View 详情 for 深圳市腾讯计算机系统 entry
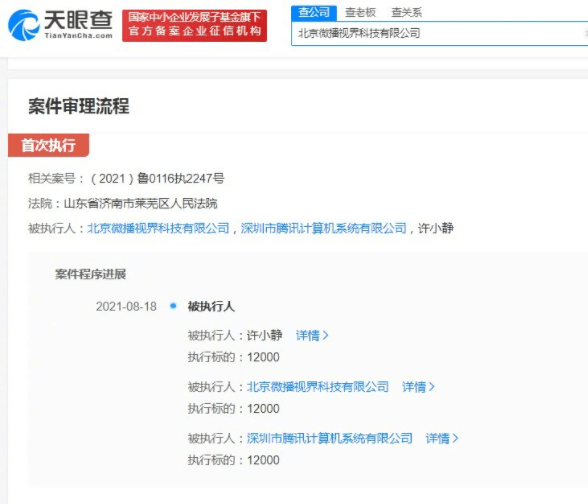The width and height of the screenshot is (588, 504). coord(442,438)
